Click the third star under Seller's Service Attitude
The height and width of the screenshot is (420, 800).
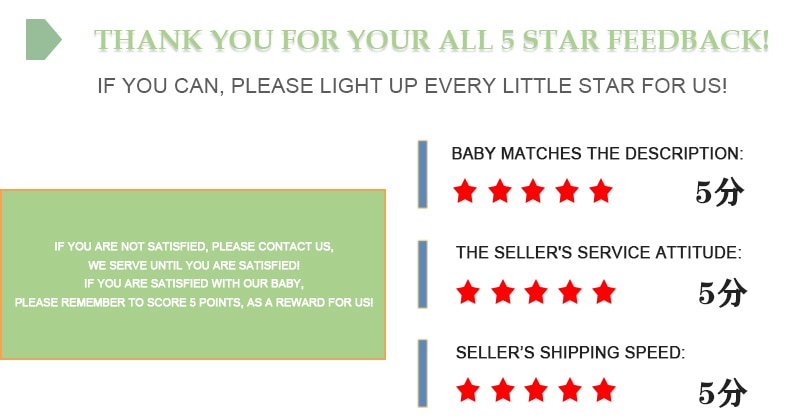coord(536,292)
